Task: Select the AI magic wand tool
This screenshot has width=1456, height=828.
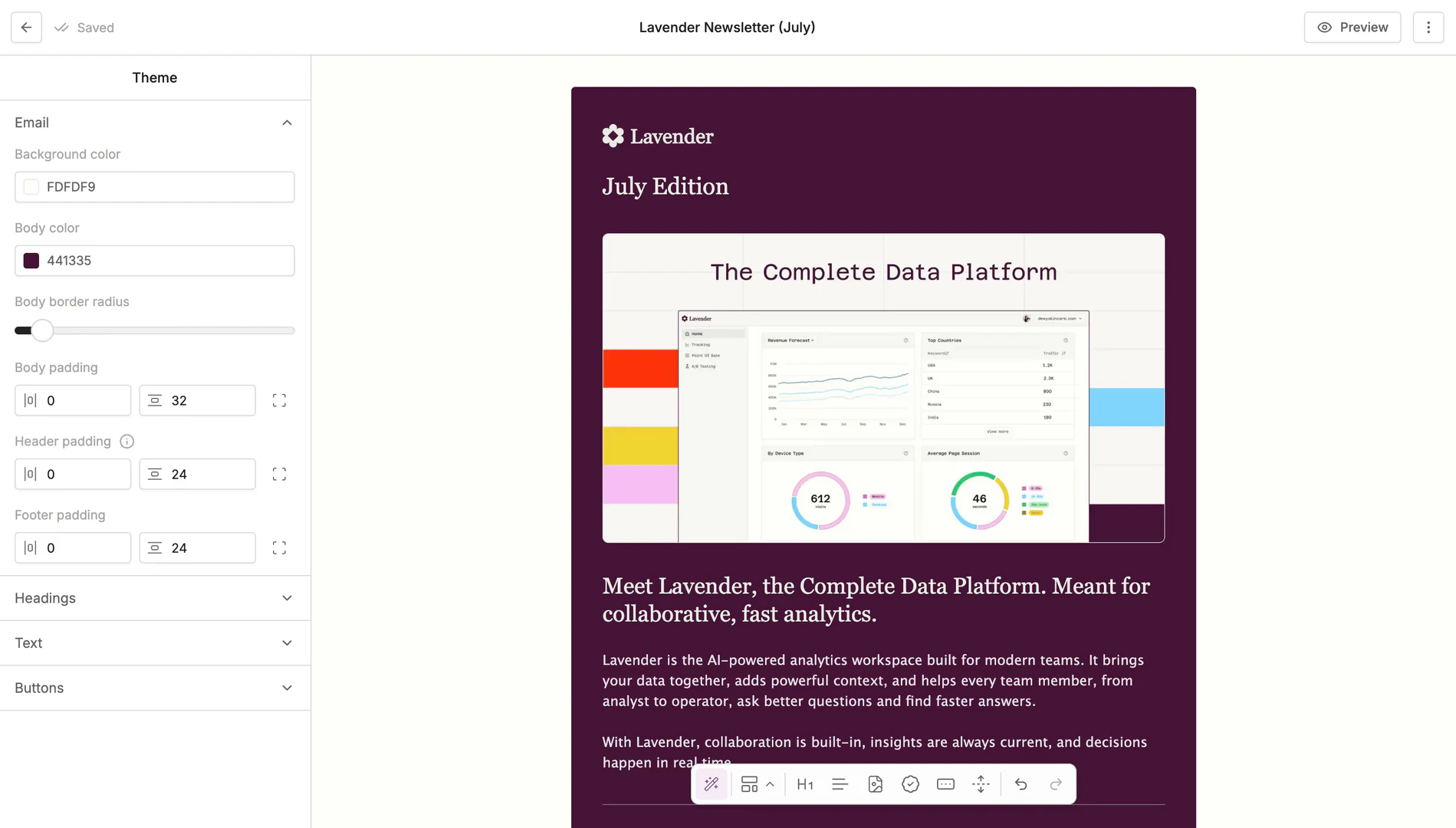Action: click(711, 784)
